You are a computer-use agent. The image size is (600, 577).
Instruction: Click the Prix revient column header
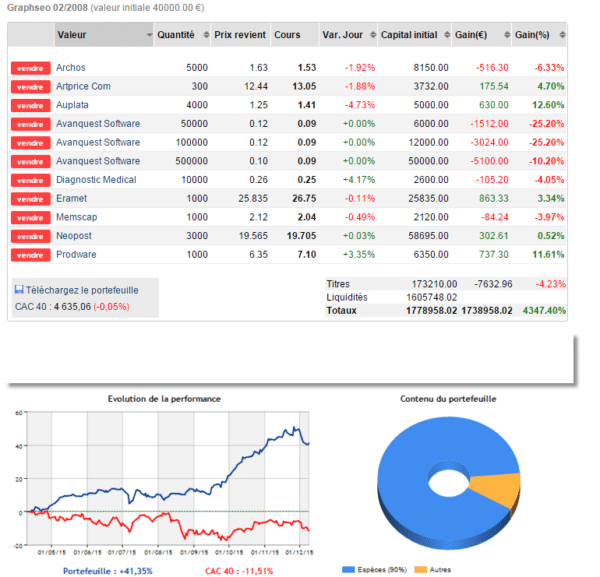(240, 35)
